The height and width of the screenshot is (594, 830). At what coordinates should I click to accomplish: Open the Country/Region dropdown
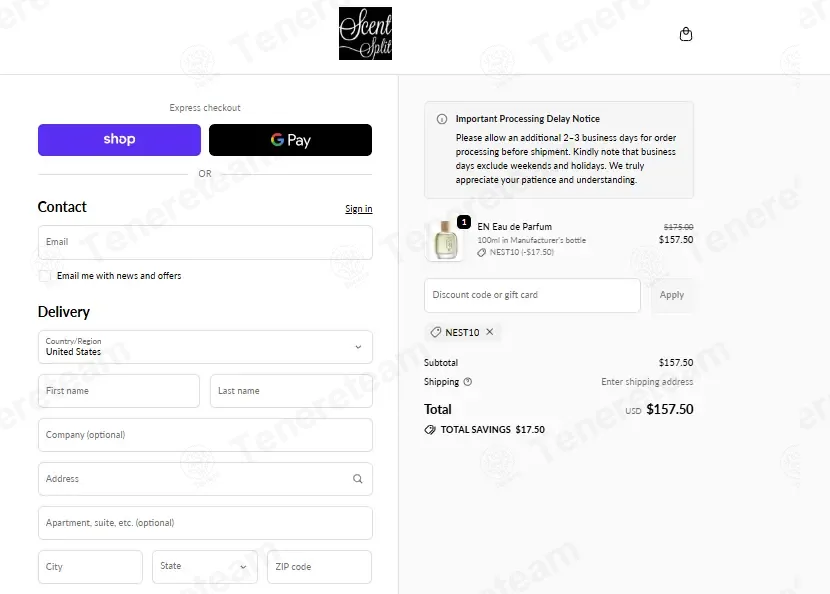pyautogui.click(x=205, y=347)
